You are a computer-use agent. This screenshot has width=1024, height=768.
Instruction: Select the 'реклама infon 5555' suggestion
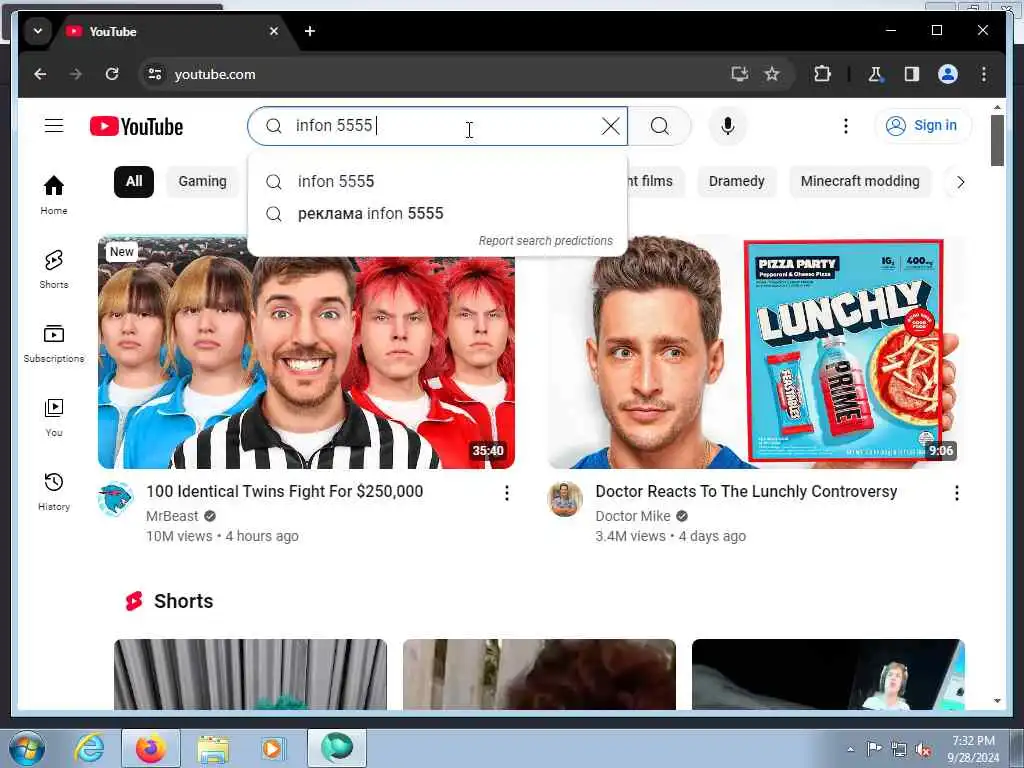(x=437, y=214)
